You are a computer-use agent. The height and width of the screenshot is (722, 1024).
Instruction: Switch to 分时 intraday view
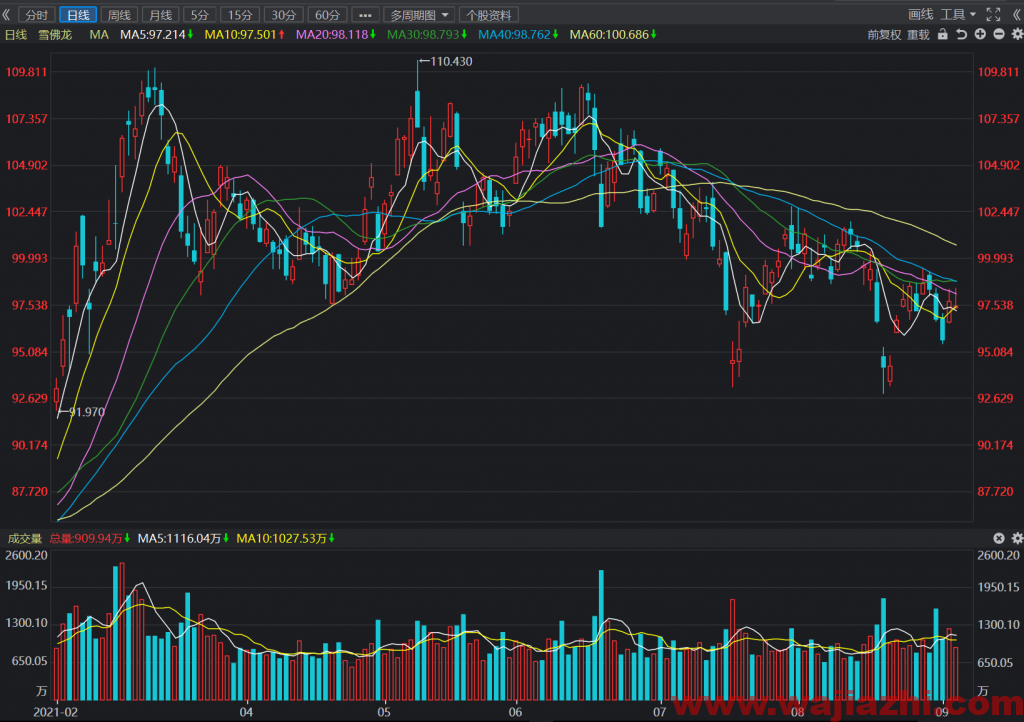(x=37, y=14)
